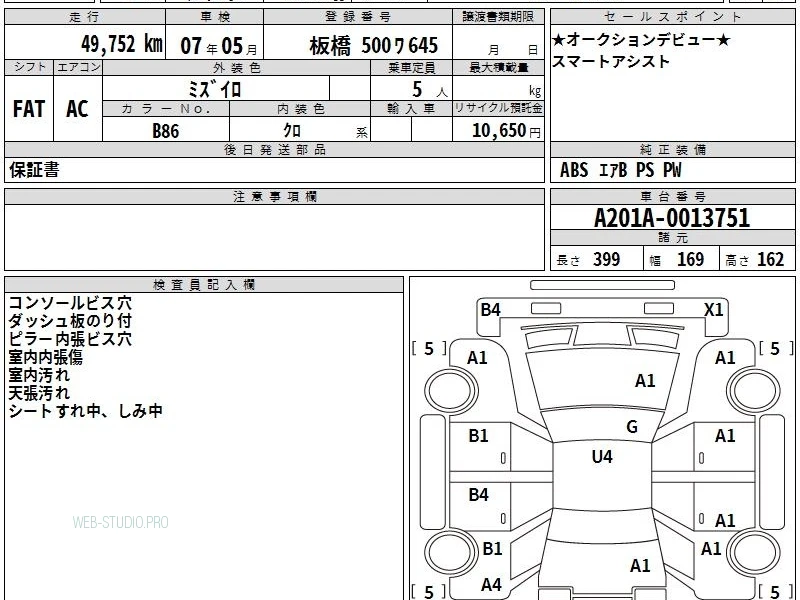Click equipment list ABS エアB PS PW
The image size is (800, 600).
[x=620, y=170]
